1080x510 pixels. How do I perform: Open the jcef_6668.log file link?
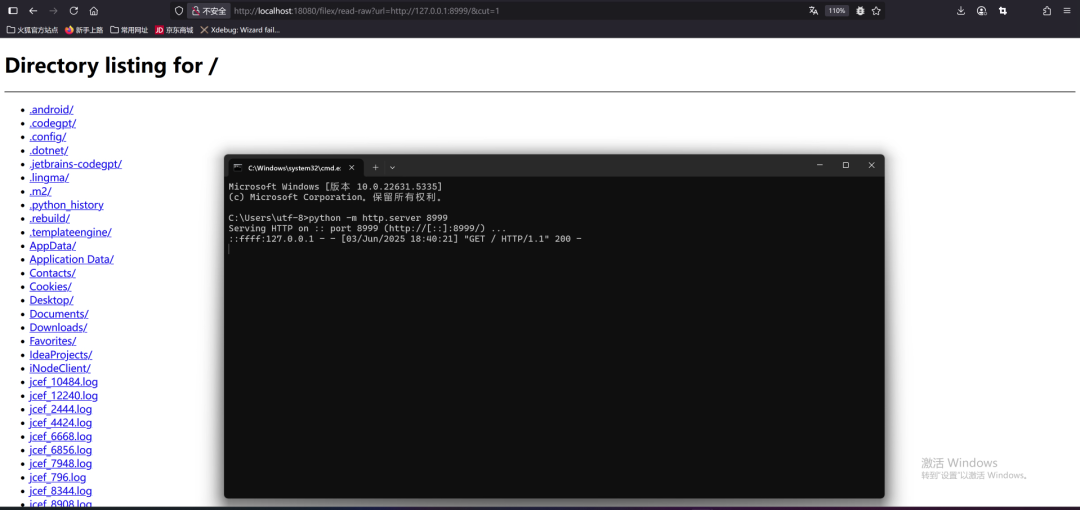[x=61, y=436]
